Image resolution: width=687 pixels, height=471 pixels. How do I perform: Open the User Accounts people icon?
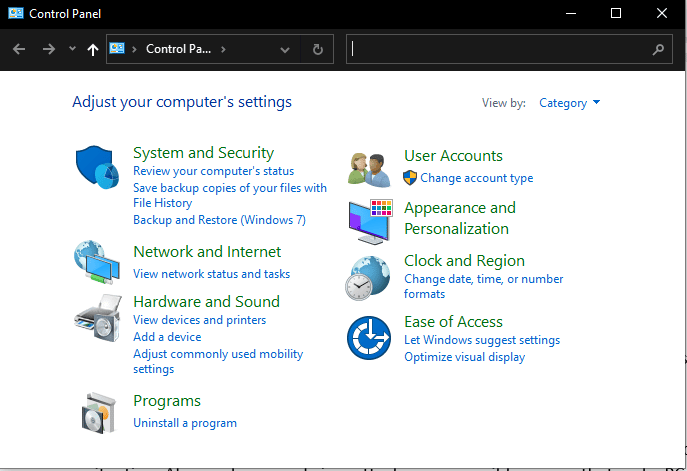[369, 170]
